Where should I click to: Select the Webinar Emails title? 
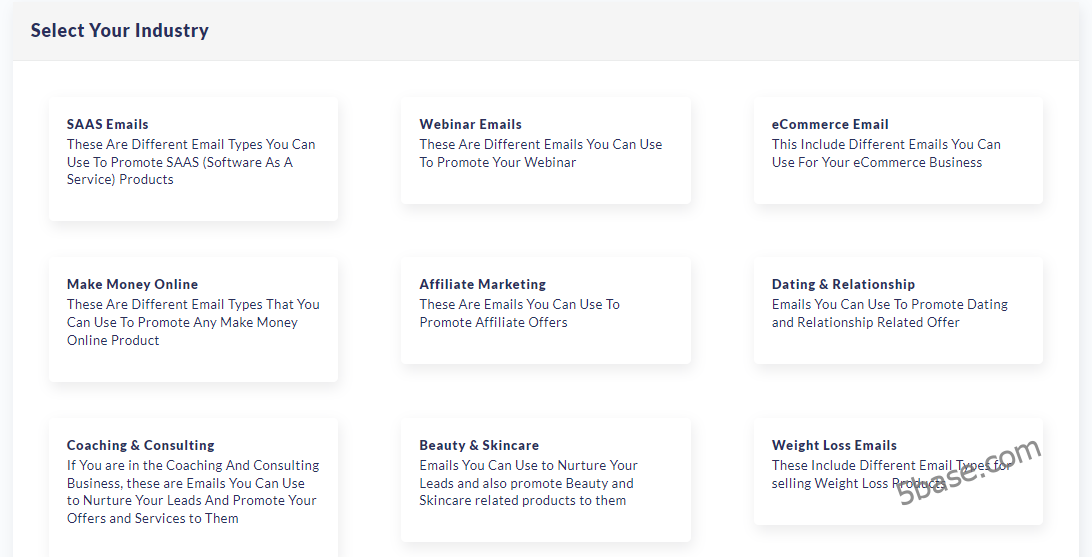pos(470,124)
